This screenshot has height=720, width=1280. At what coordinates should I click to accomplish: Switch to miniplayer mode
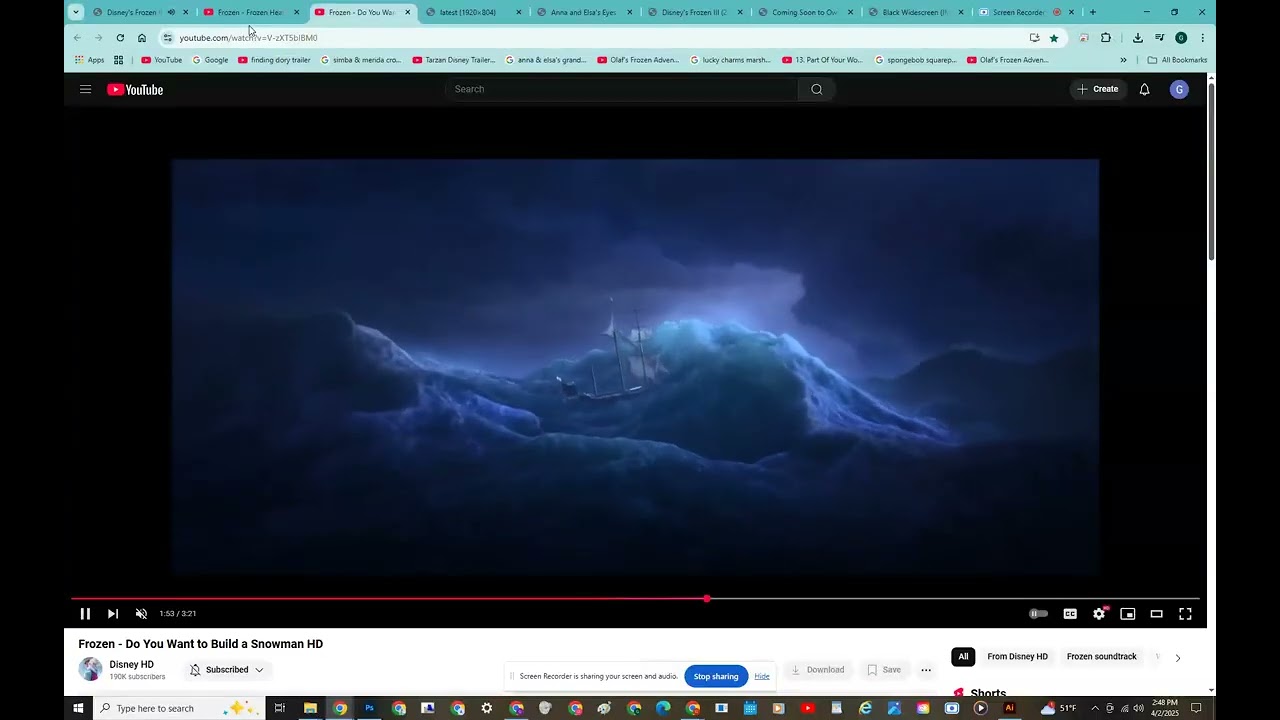(x=1127, y=614)
